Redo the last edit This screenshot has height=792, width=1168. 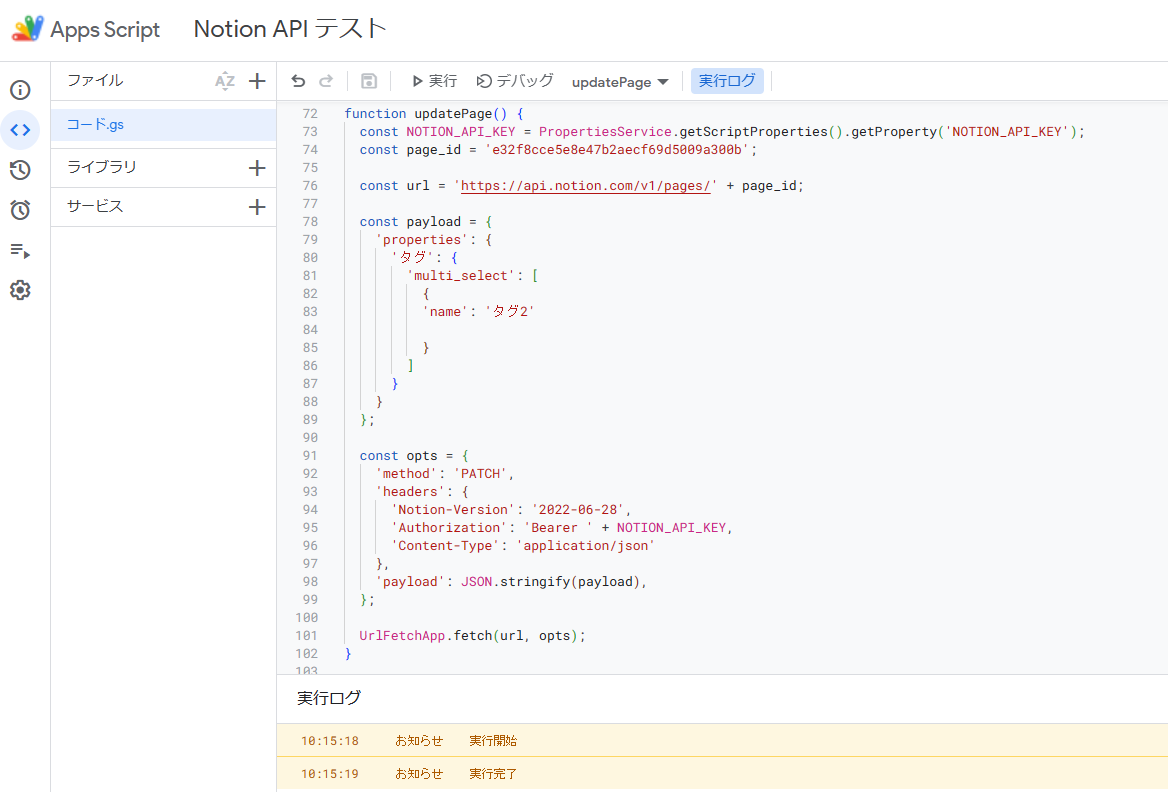(326, 81)
